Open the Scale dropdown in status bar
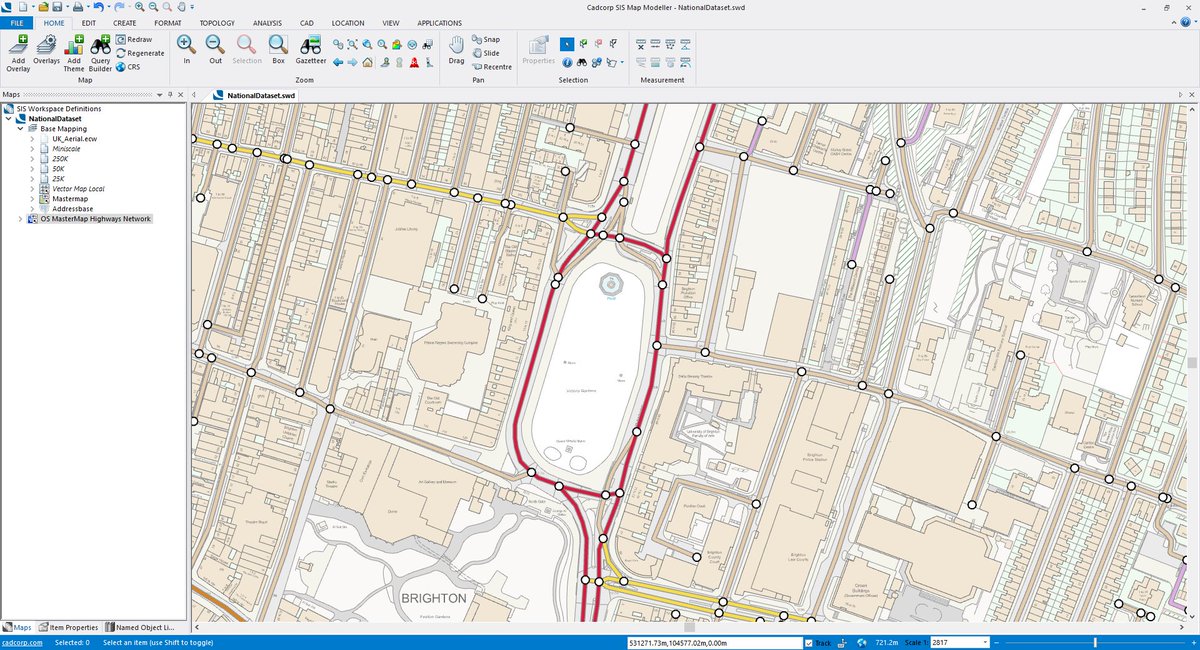Image resolution: width=1200 pixels, height=650 pixels. 985,642
